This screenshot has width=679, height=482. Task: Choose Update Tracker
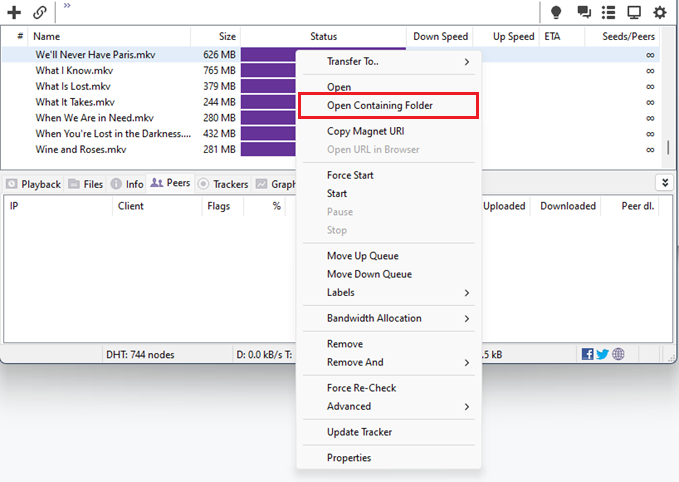point(389,432)
